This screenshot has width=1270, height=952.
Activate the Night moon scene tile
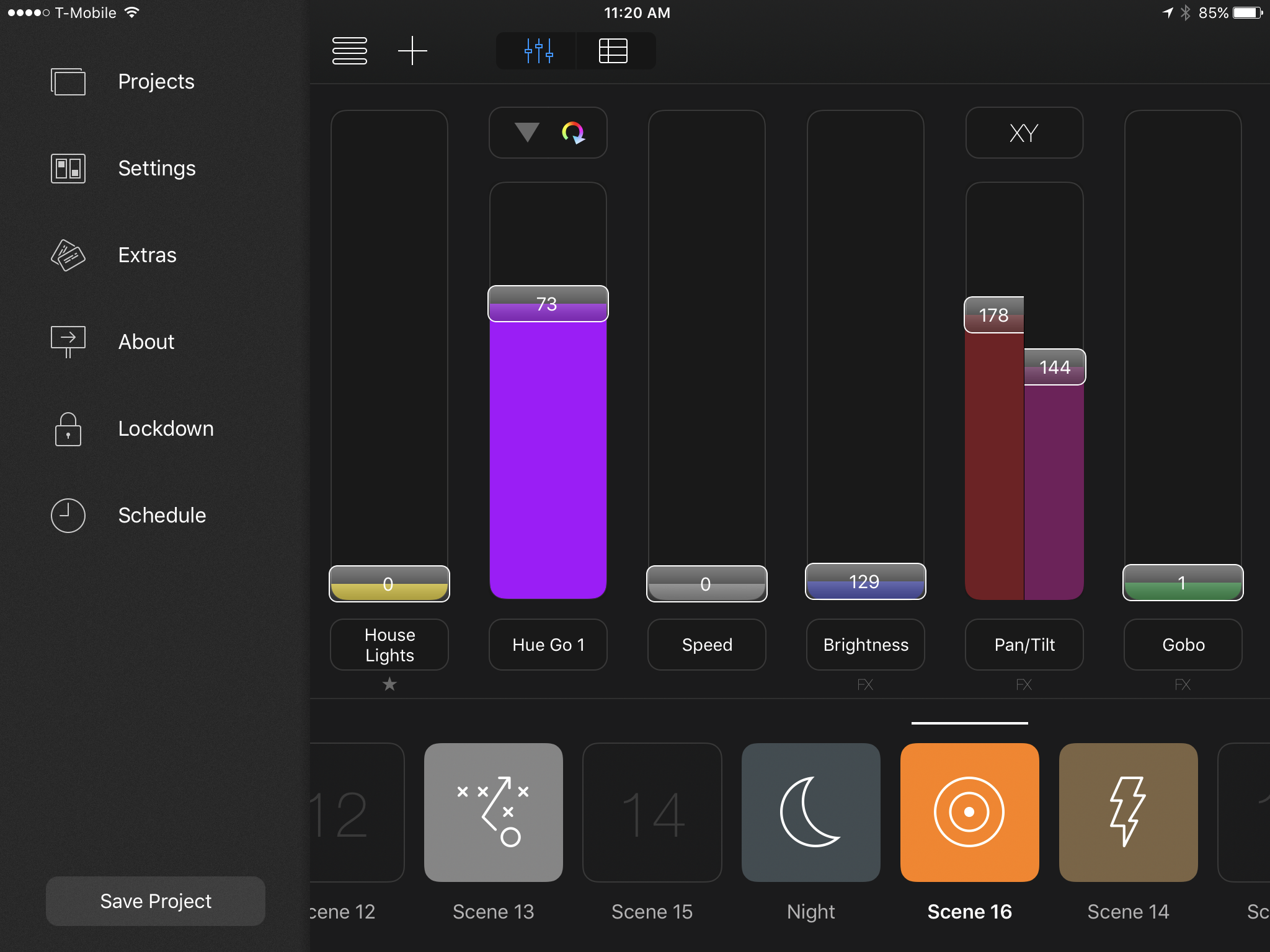coord(811,813)
